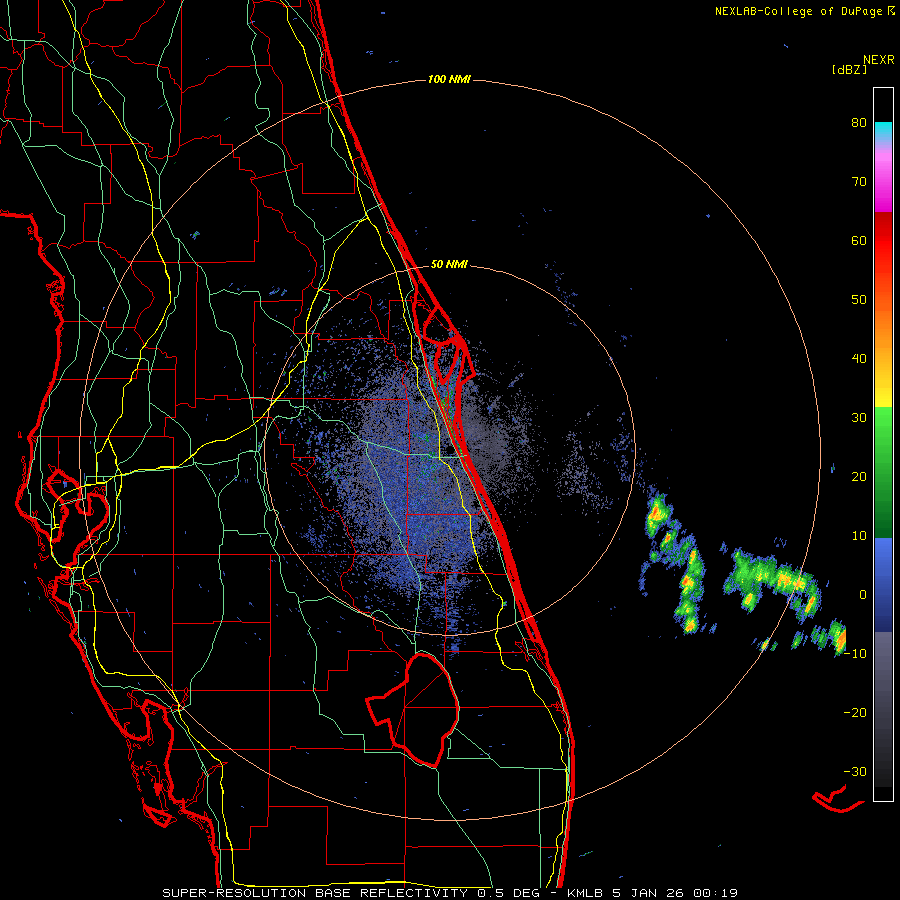Click the 100 NMI range ring label
The width and height of the screenshot is (900, 900).
449,79
